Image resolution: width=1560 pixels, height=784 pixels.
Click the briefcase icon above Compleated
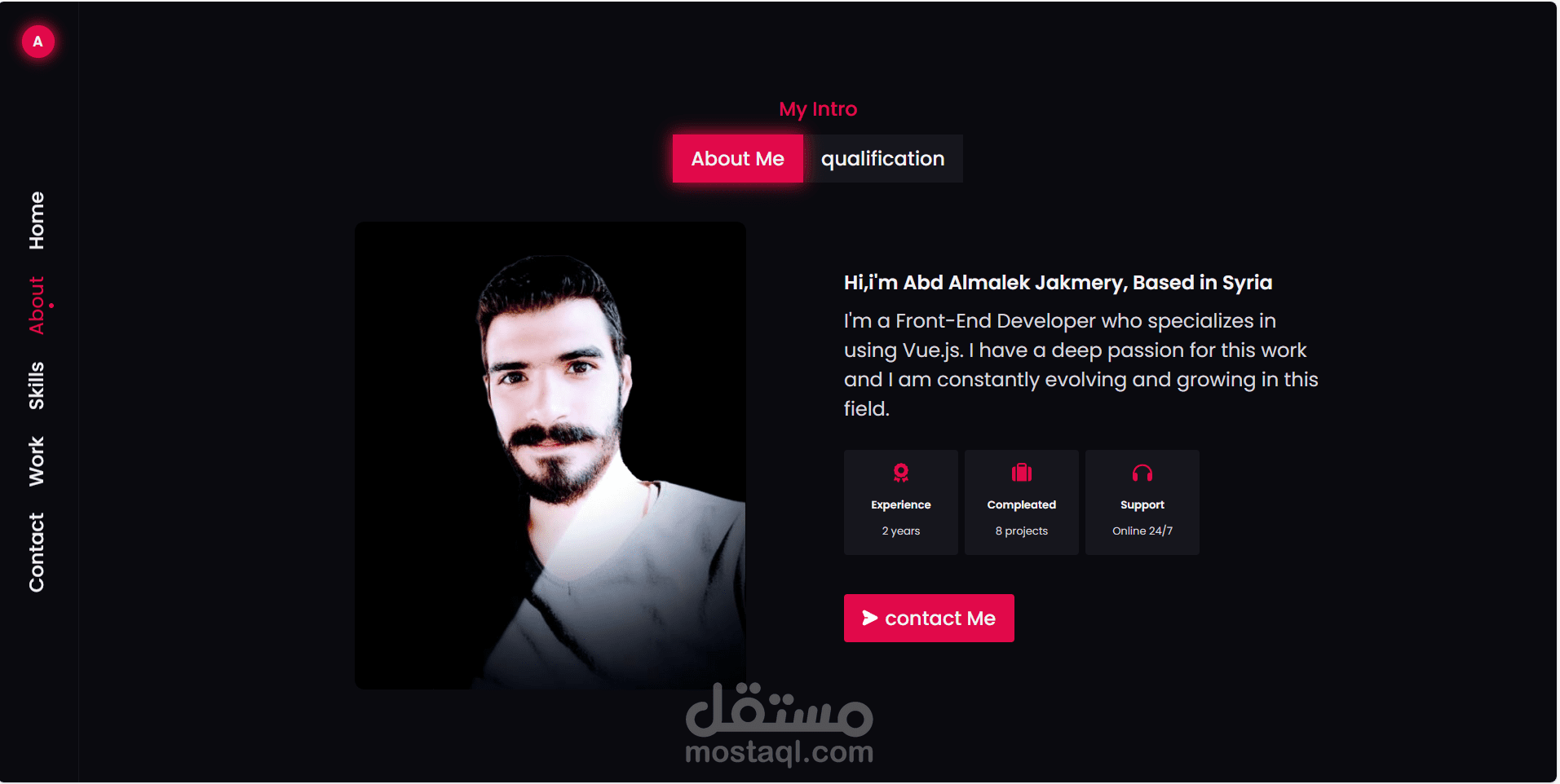(x=1022, y=473)
